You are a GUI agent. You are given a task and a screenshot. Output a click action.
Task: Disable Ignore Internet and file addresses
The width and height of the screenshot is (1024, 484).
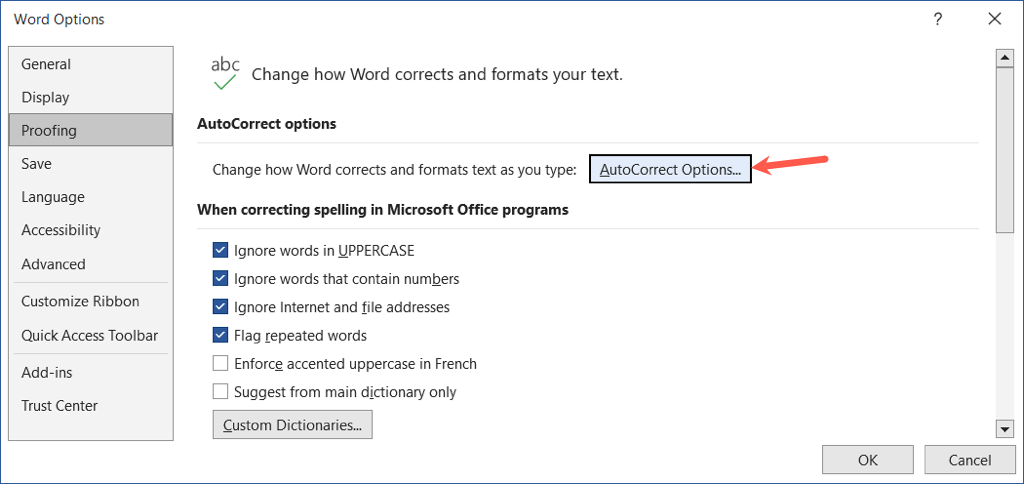[x=221, y=307]
